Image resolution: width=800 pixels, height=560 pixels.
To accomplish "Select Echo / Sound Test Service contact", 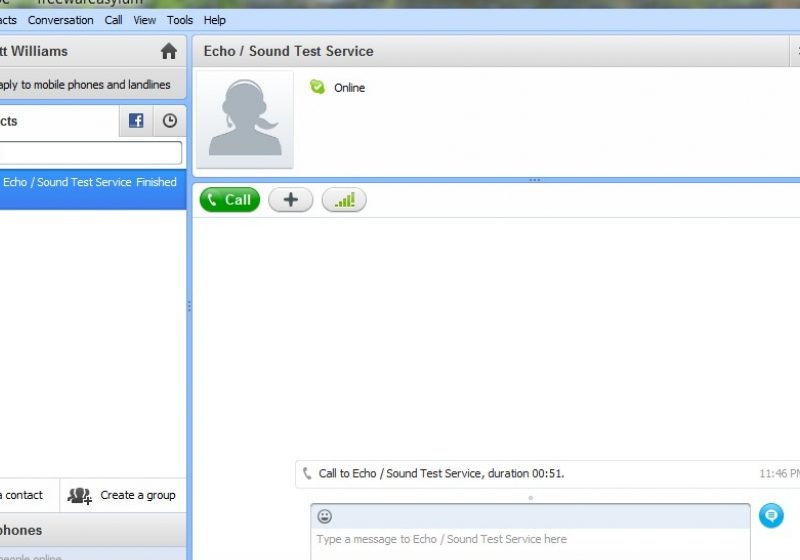I will click(x=93, y=190).
